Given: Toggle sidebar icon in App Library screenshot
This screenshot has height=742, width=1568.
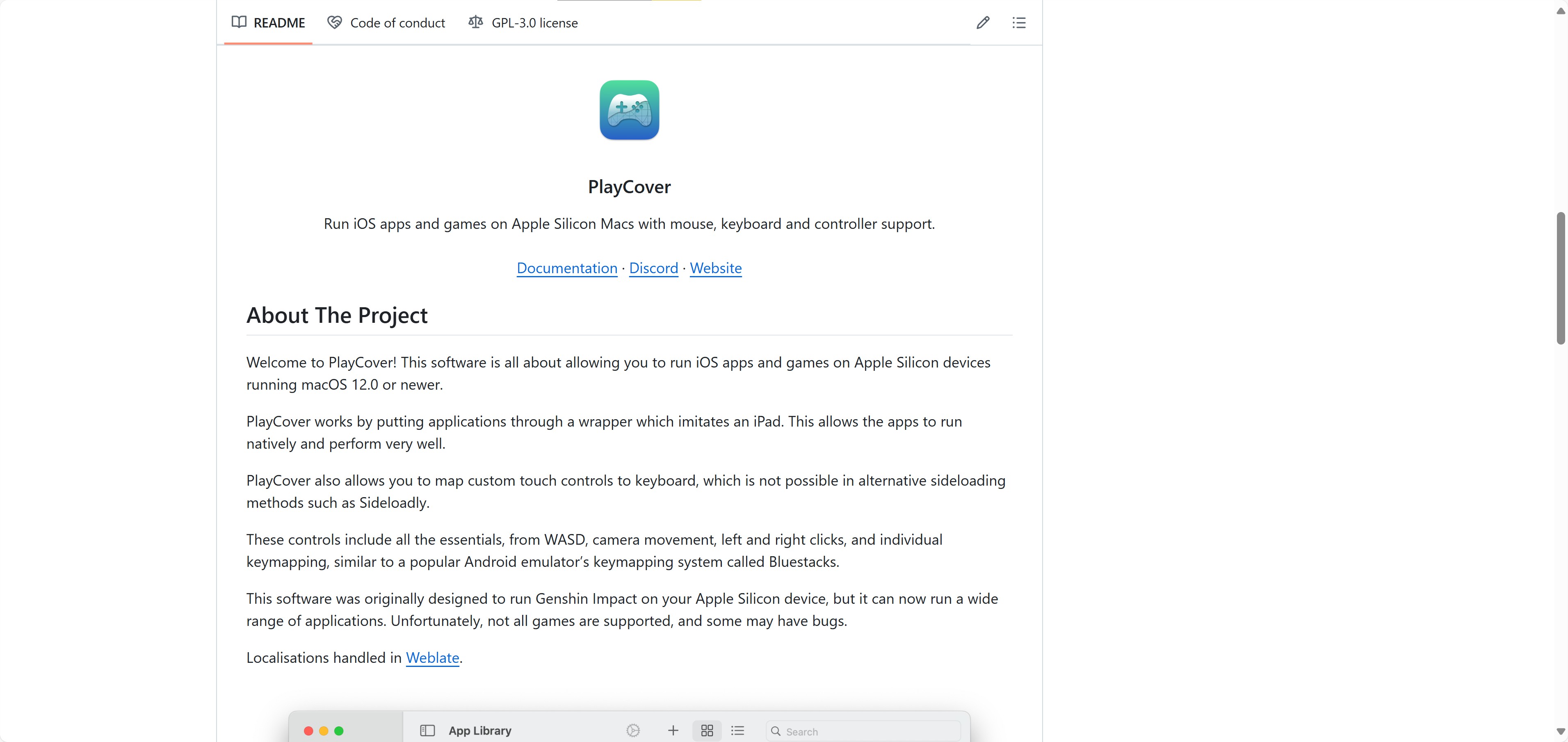Looking at the screenshot, I should pos(427,731).
